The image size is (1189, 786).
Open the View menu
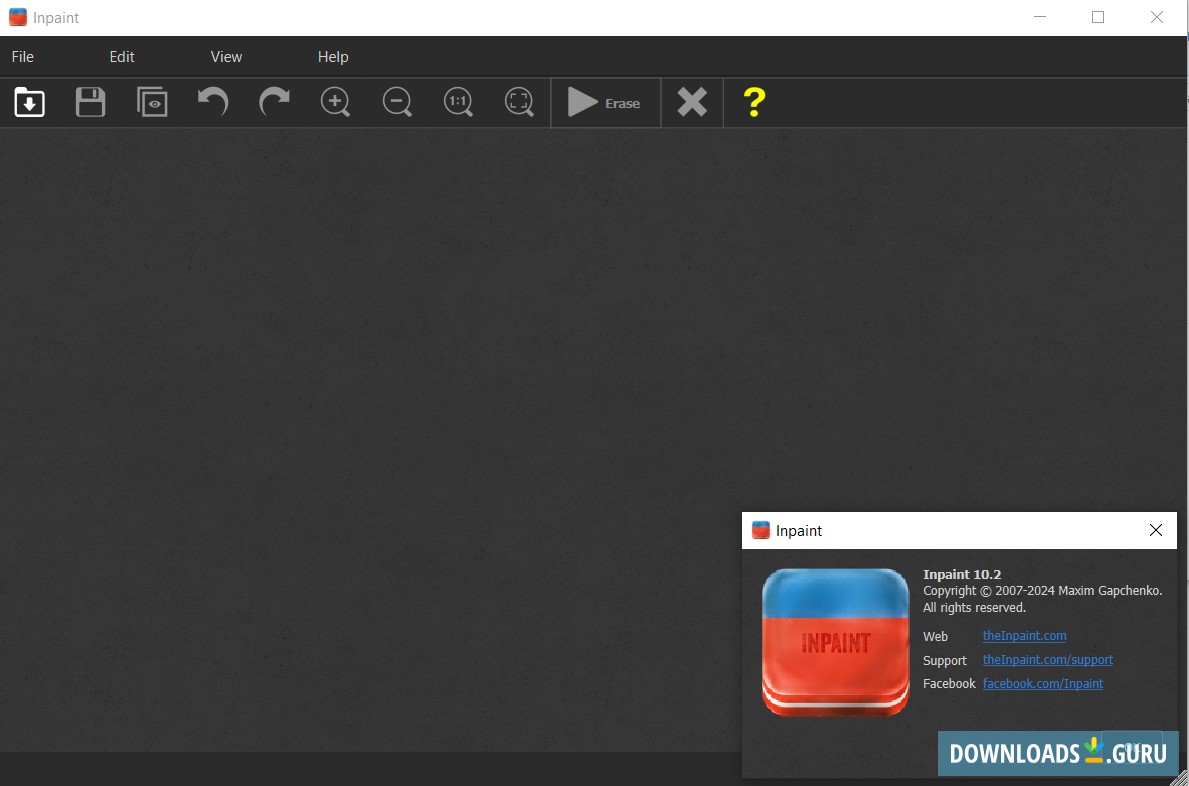click(x=226, y=57)
